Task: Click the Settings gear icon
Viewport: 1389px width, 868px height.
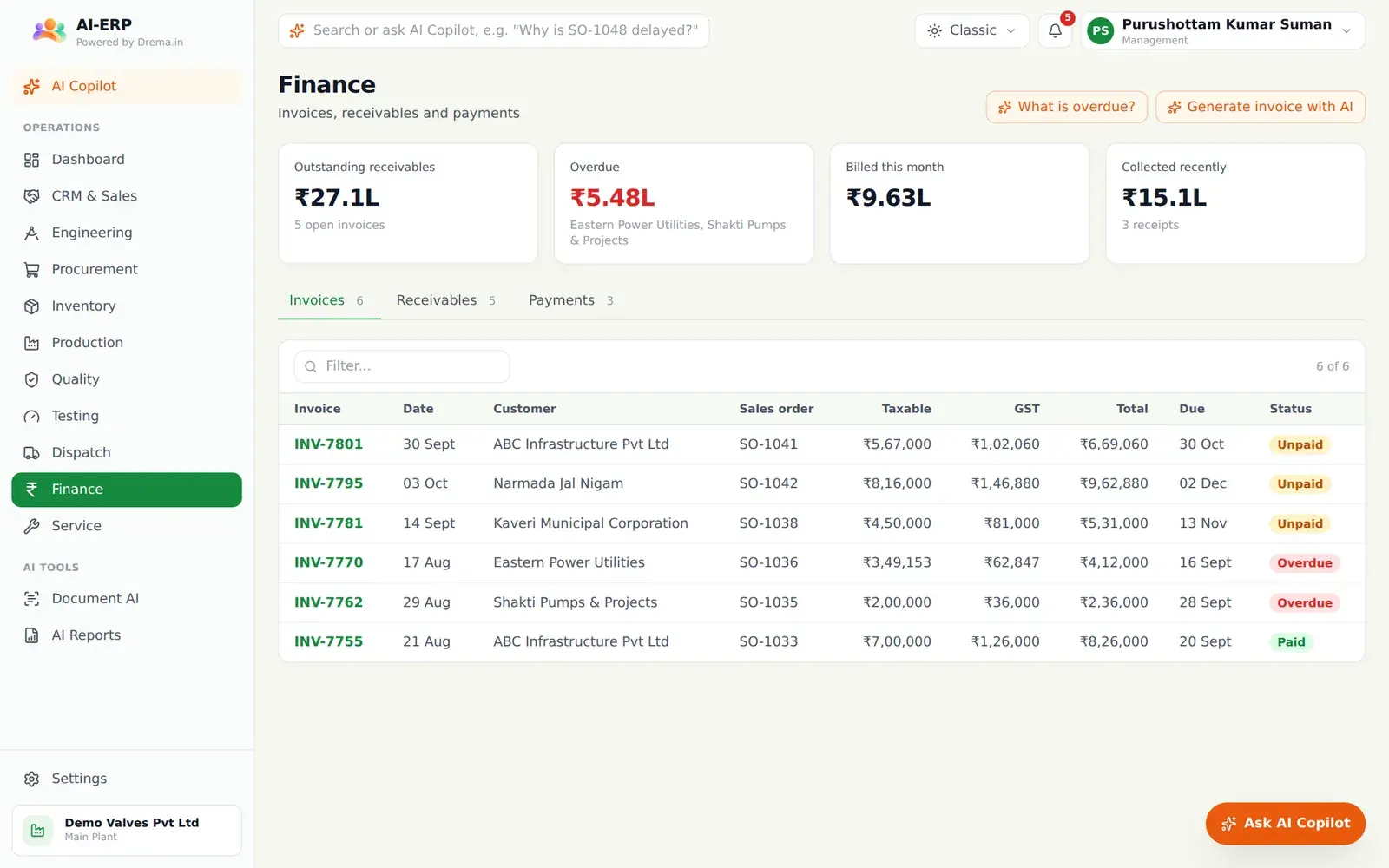Action: (32, 779)
